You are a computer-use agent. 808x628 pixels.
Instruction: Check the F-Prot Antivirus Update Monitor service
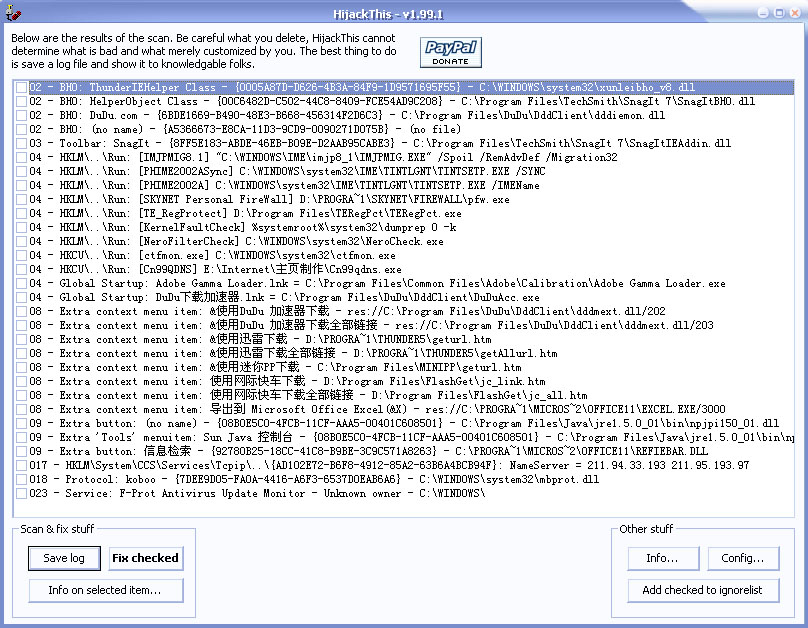(21, 494)
